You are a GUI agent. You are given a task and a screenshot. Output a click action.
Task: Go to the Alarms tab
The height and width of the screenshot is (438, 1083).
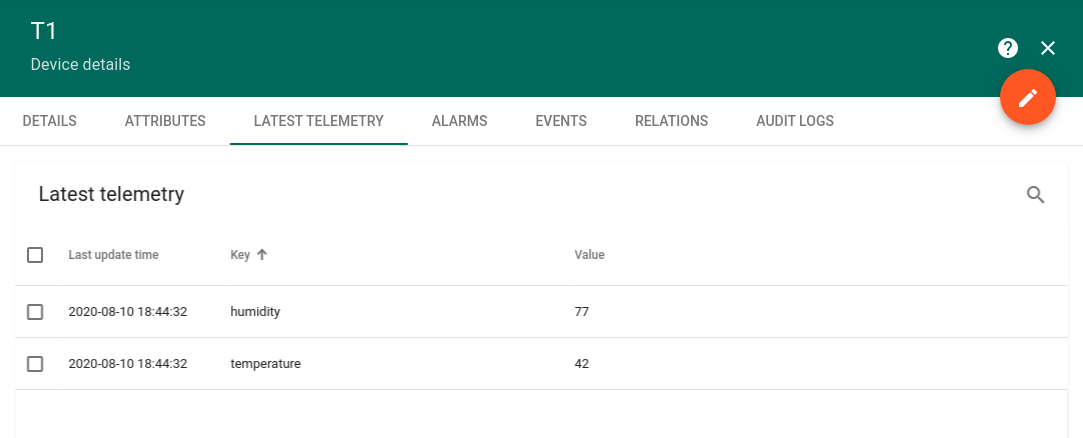[459, 121]
